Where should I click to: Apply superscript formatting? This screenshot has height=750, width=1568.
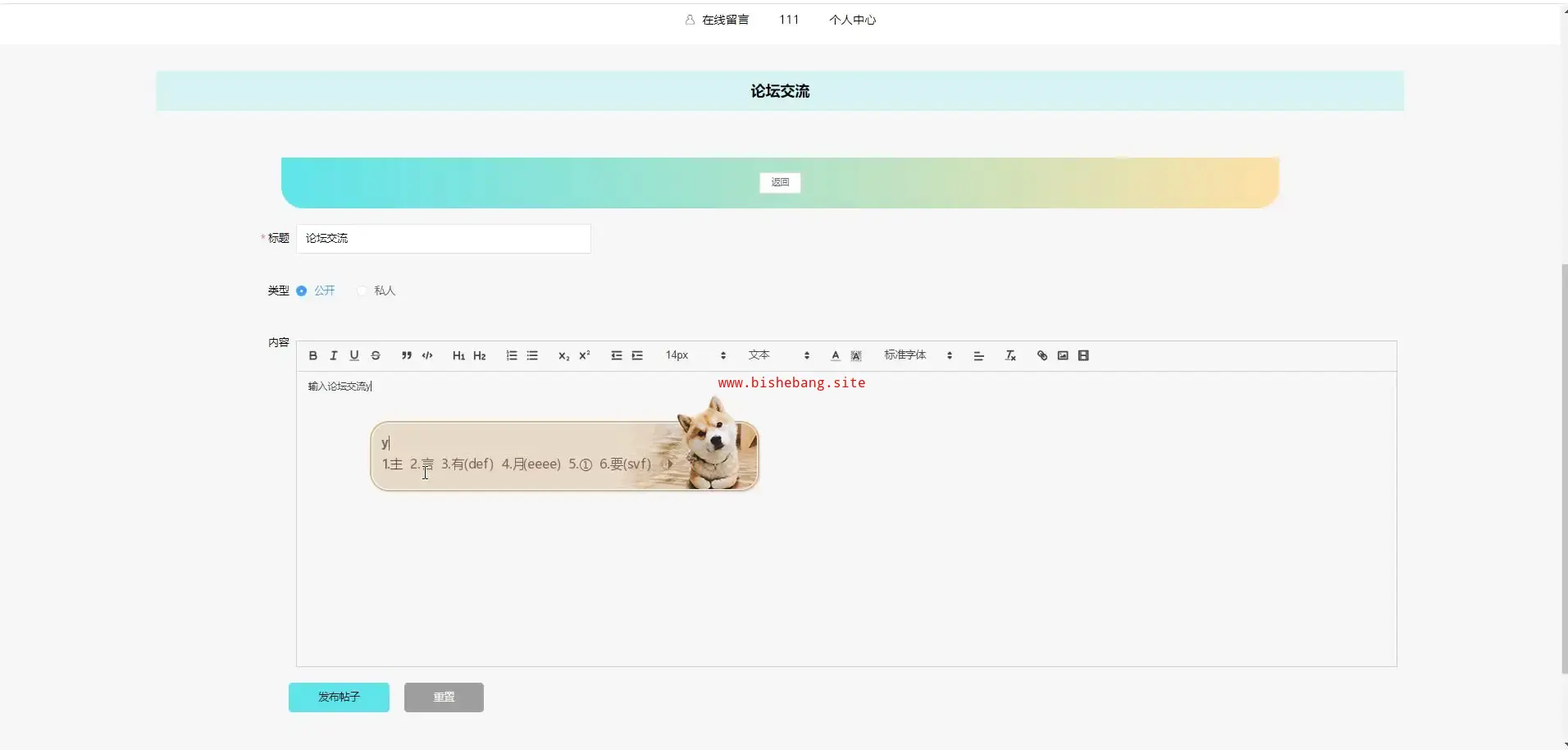click(585, 355)
